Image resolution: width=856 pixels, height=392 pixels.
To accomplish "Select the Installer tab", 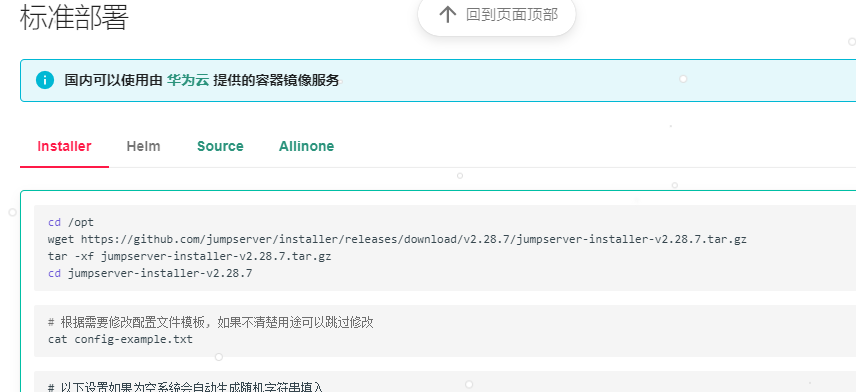I will (x=64, y=146).
